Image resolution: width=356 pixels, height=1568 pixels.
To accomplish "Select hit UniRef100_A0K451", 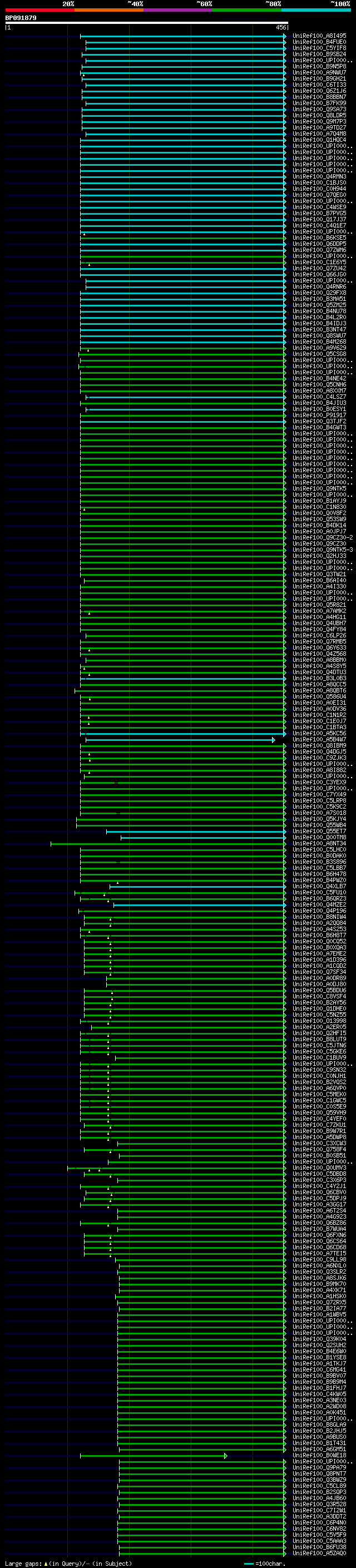I will click(x=319, y=1412).
